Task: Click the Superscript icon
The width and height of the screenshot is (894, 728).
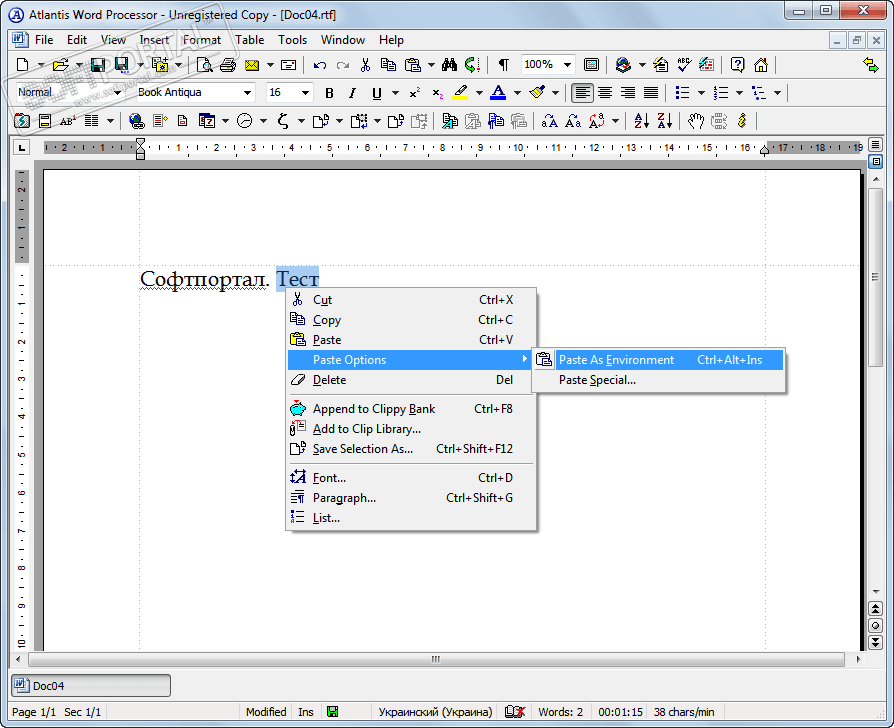Action: pos(415,93)
